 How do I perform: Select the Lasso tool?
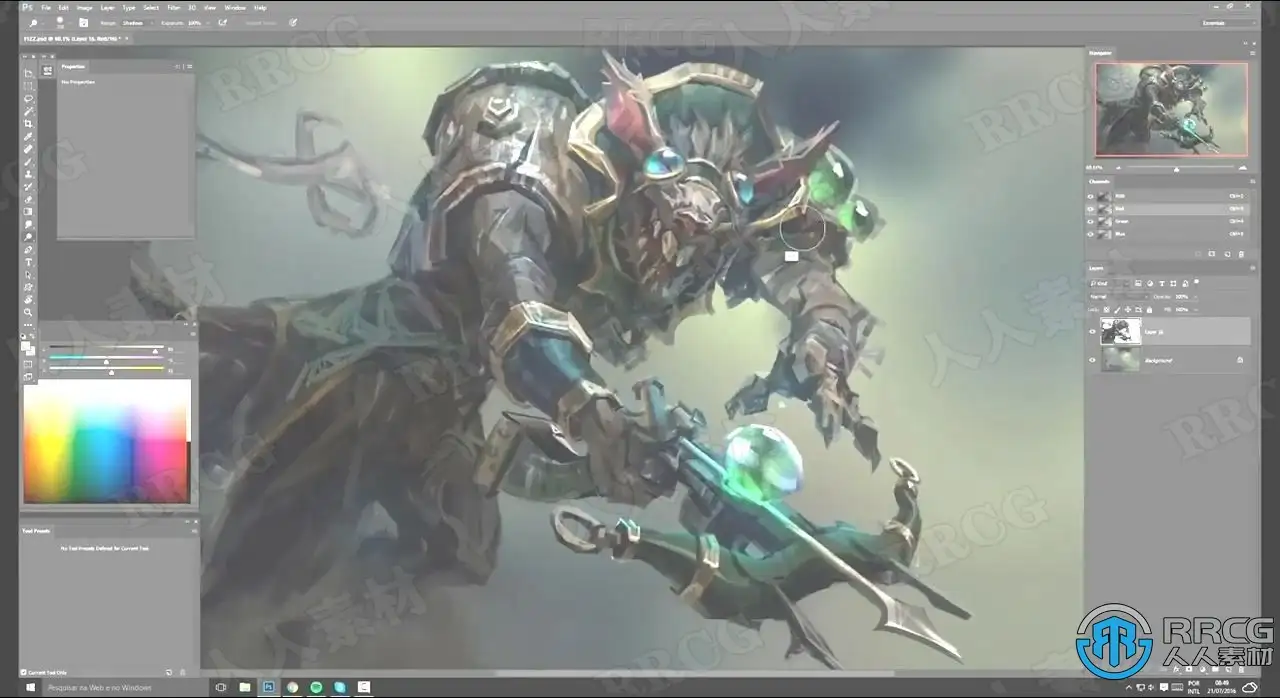(x=28, y=99)
